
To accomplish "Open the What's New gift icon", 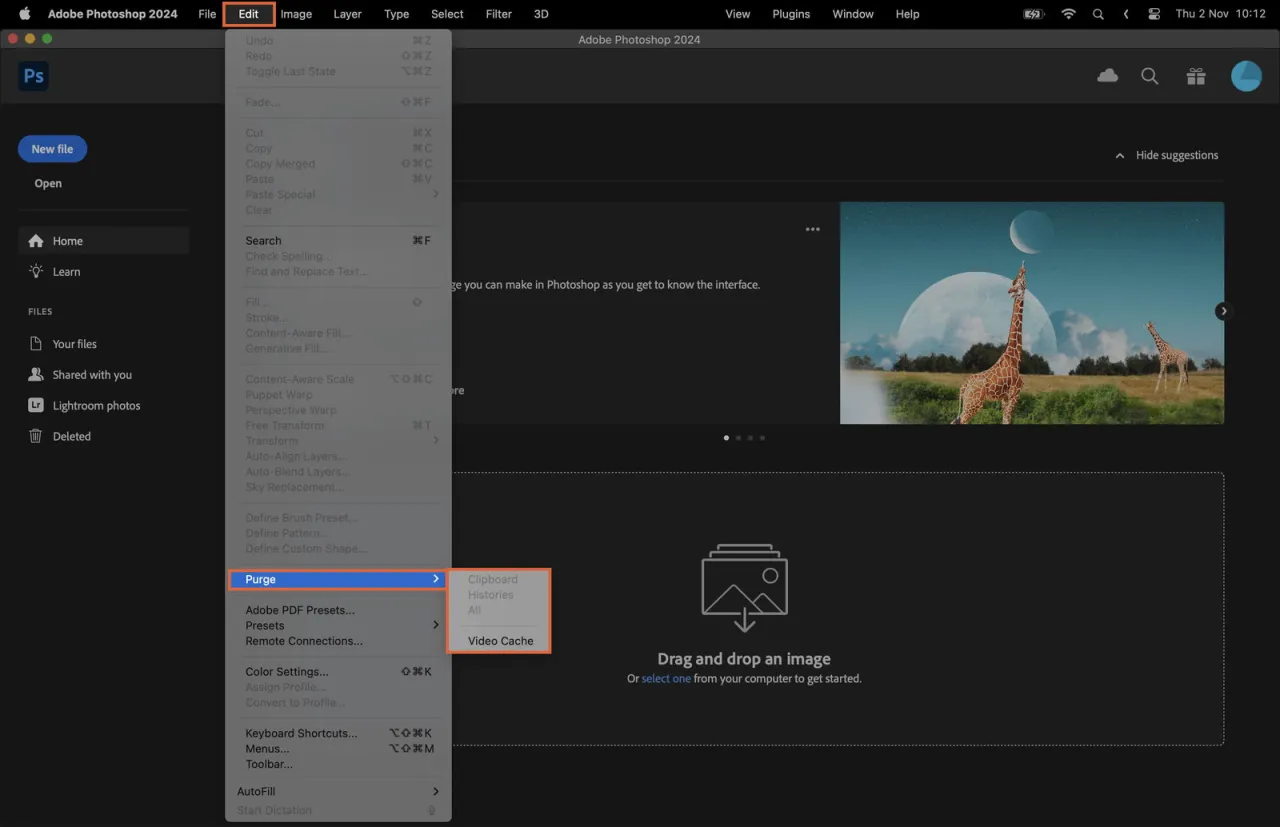I will [1195, 75].
